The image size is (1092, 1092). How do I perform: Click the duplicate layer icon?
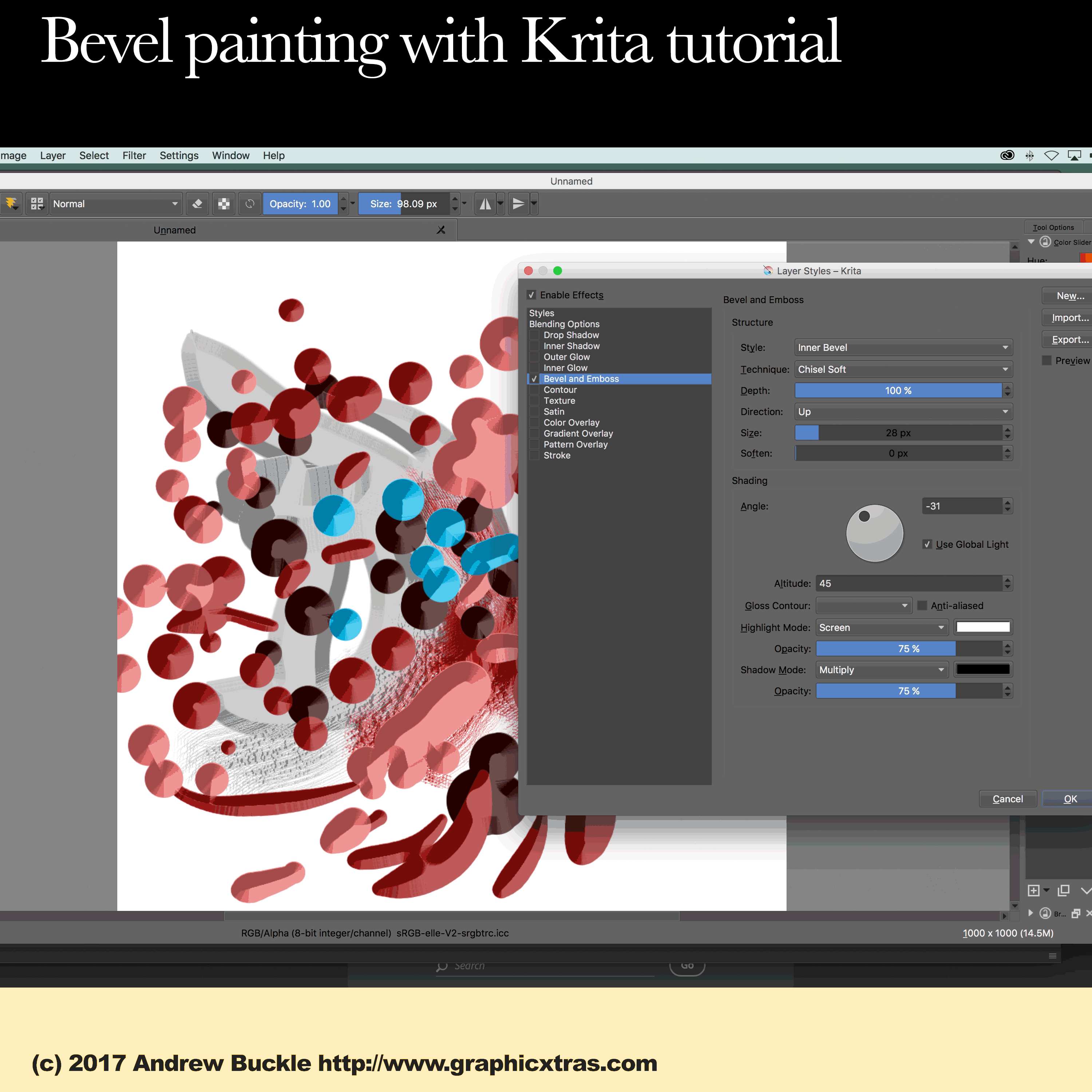coord(1064,891)
